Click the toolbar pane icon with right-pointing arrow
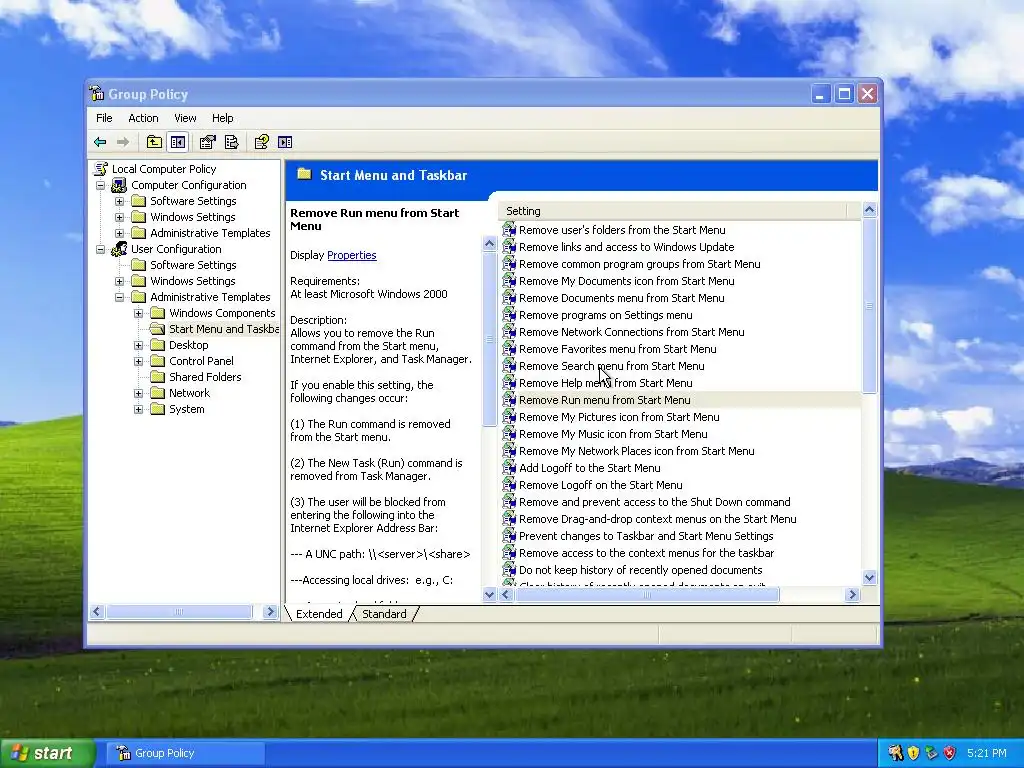Viewport: 1024px width, 768px height. 285,142
